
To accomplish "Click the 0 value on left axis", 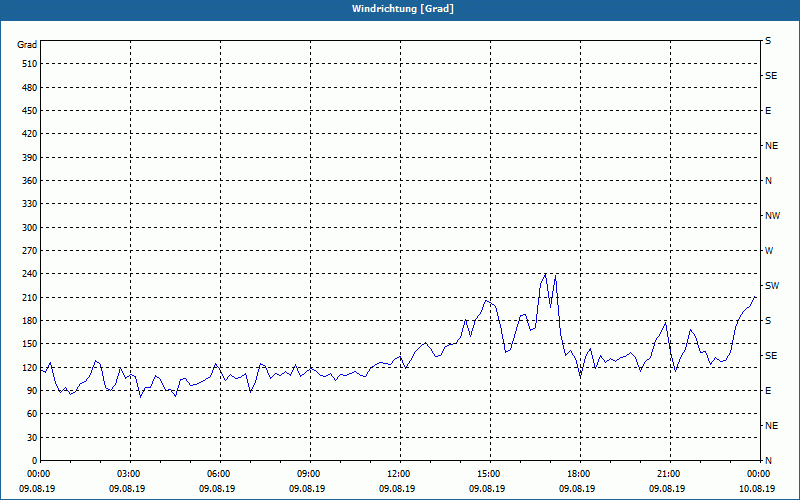I will [34, 461].
